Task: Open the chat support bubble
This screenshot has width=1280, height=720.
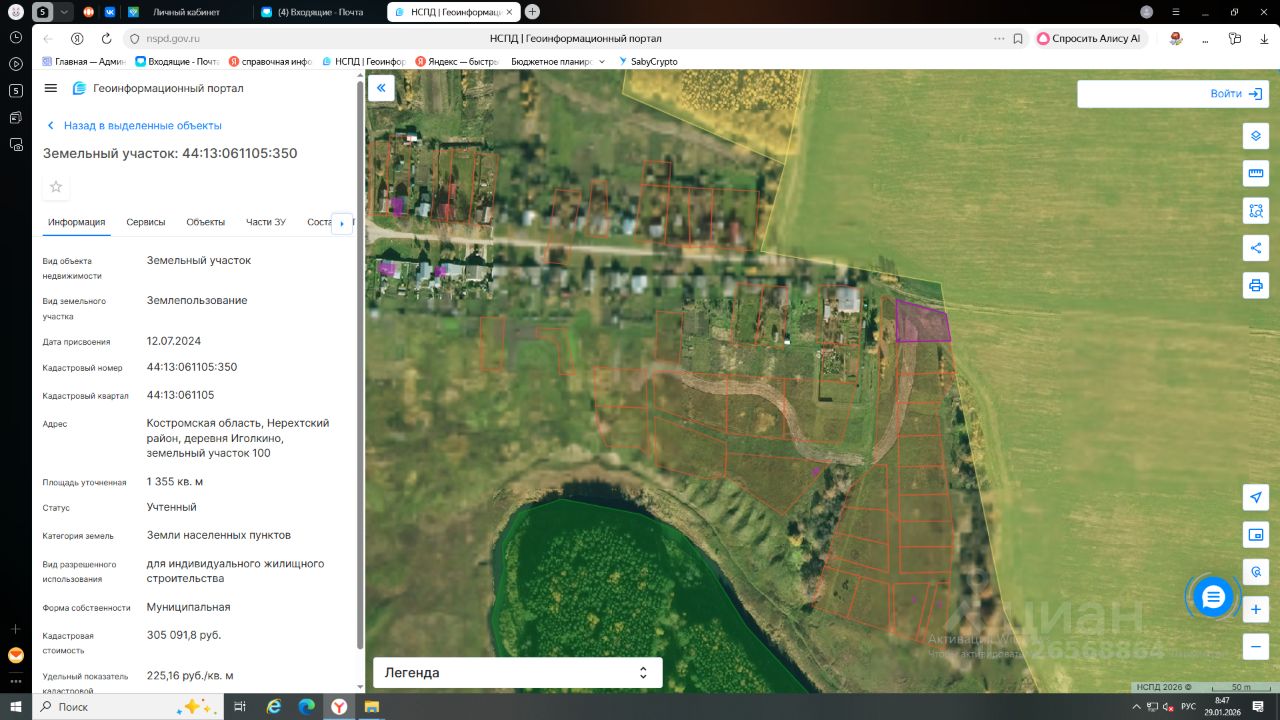Action: [1213, 597]
